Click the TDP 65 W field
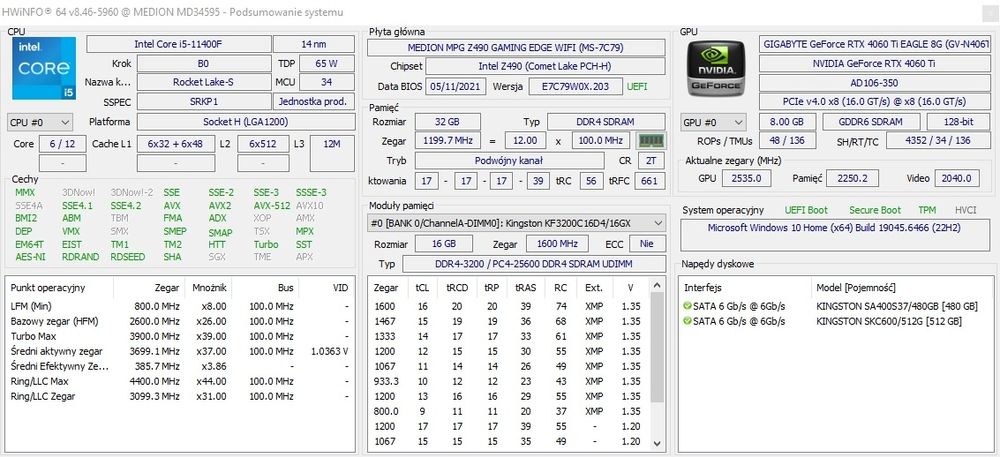The height and width of the screenshot is (457, 1000). pos(327,64)
